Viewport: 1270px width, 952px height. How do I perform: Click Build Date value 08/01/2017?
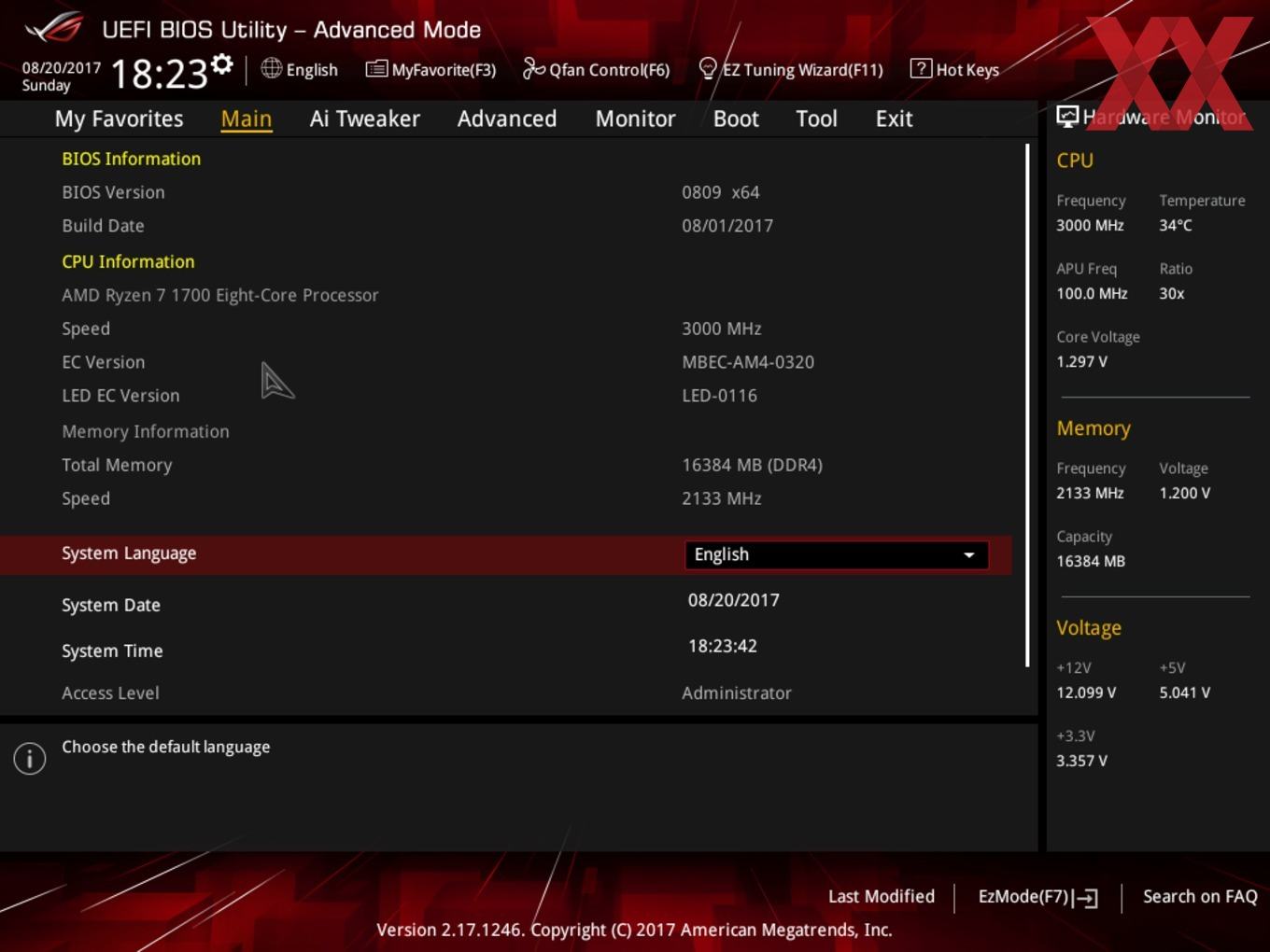727,226
